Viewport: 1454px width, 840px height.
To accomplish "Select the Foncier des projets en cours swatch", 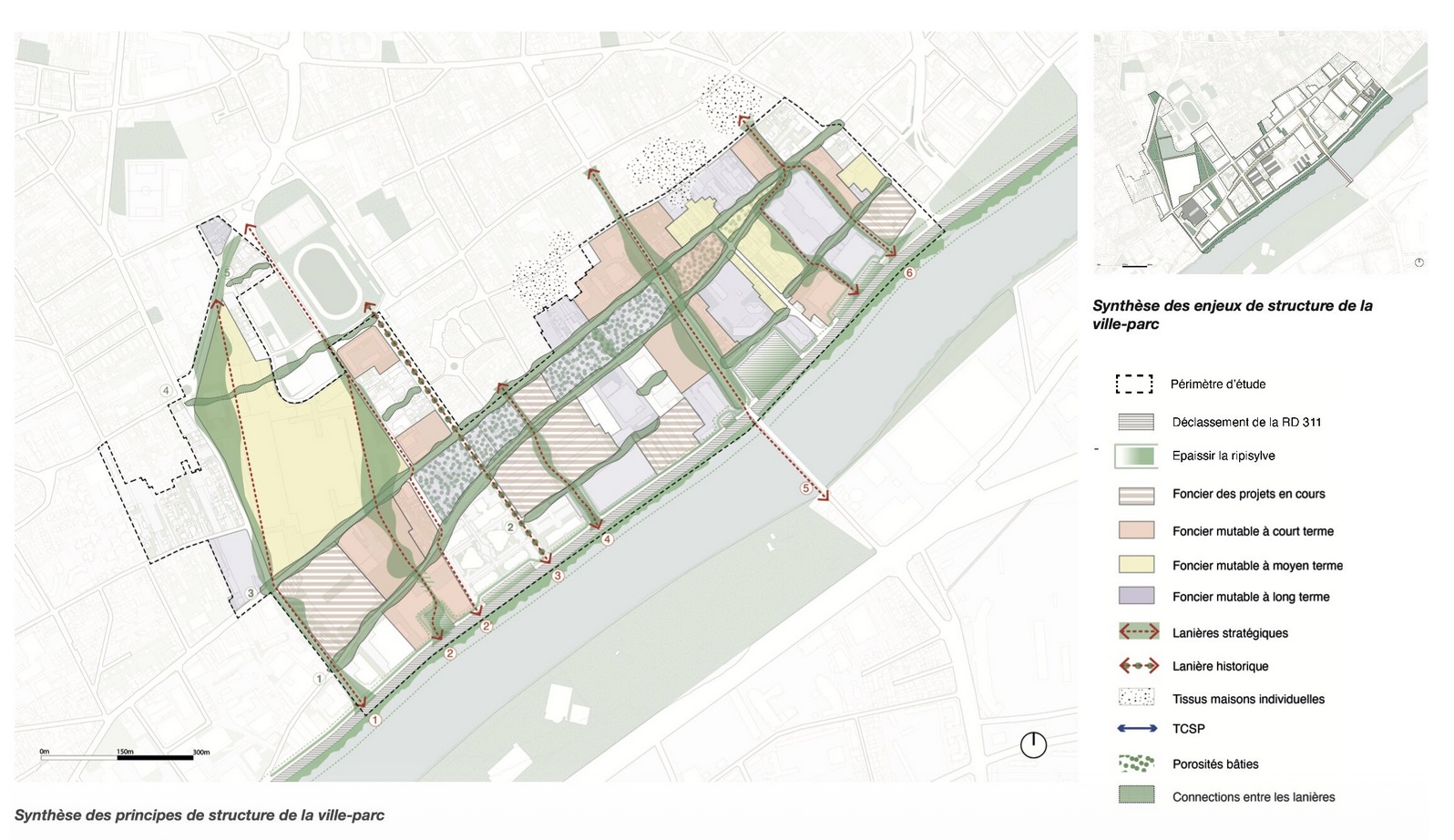I will [x=1136, y=495].
